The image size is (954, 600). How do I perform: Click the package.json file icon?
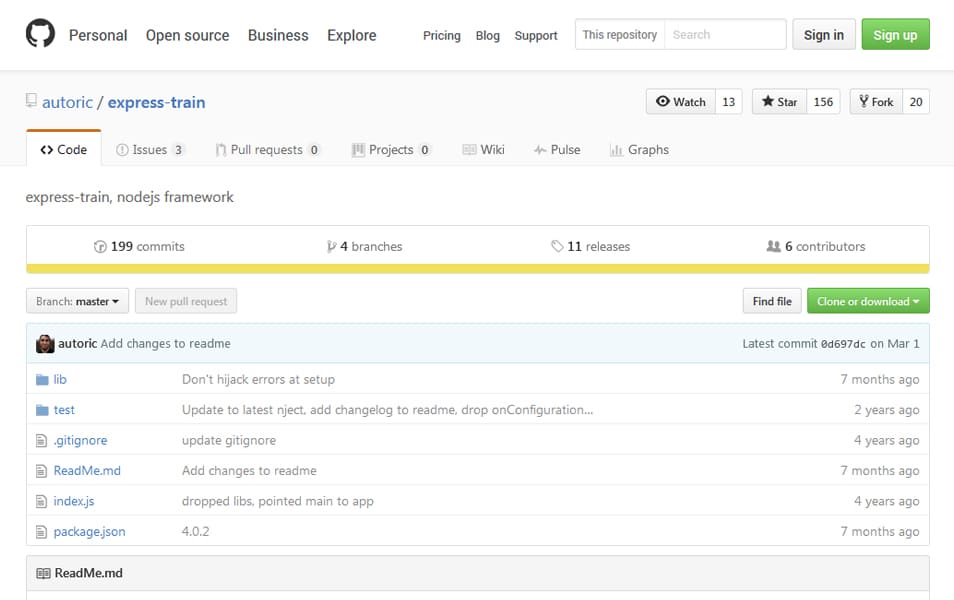[42, 532]
